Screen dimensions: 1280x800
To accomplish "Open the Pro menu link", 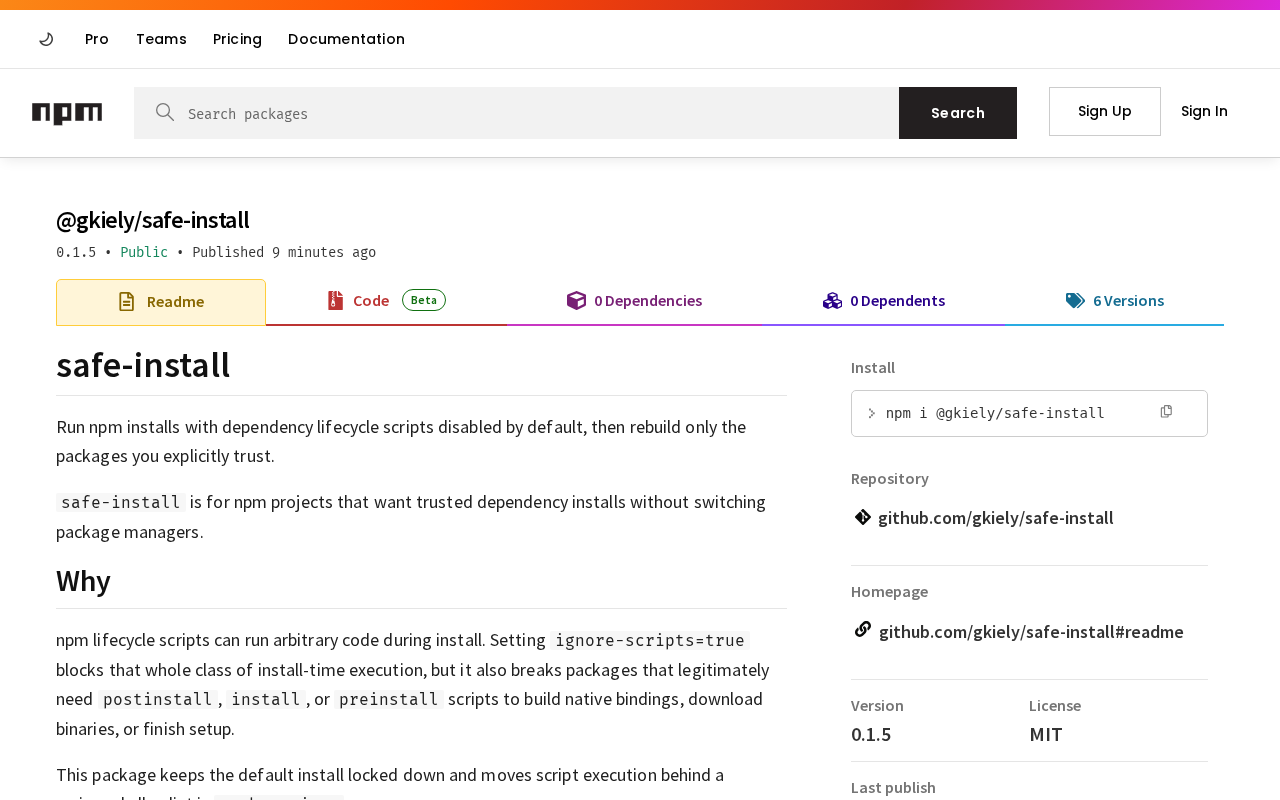I will tap(97, 39).
